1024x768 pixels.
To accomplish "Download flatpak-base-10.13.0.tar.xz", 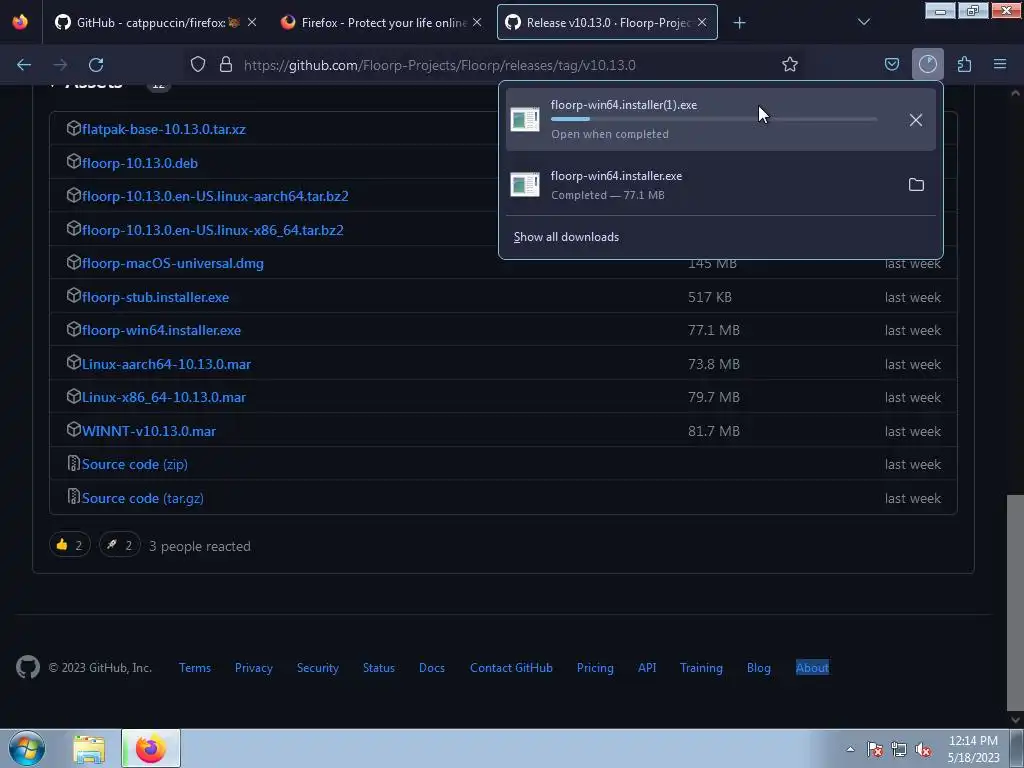I will click(x=164, y=129).
